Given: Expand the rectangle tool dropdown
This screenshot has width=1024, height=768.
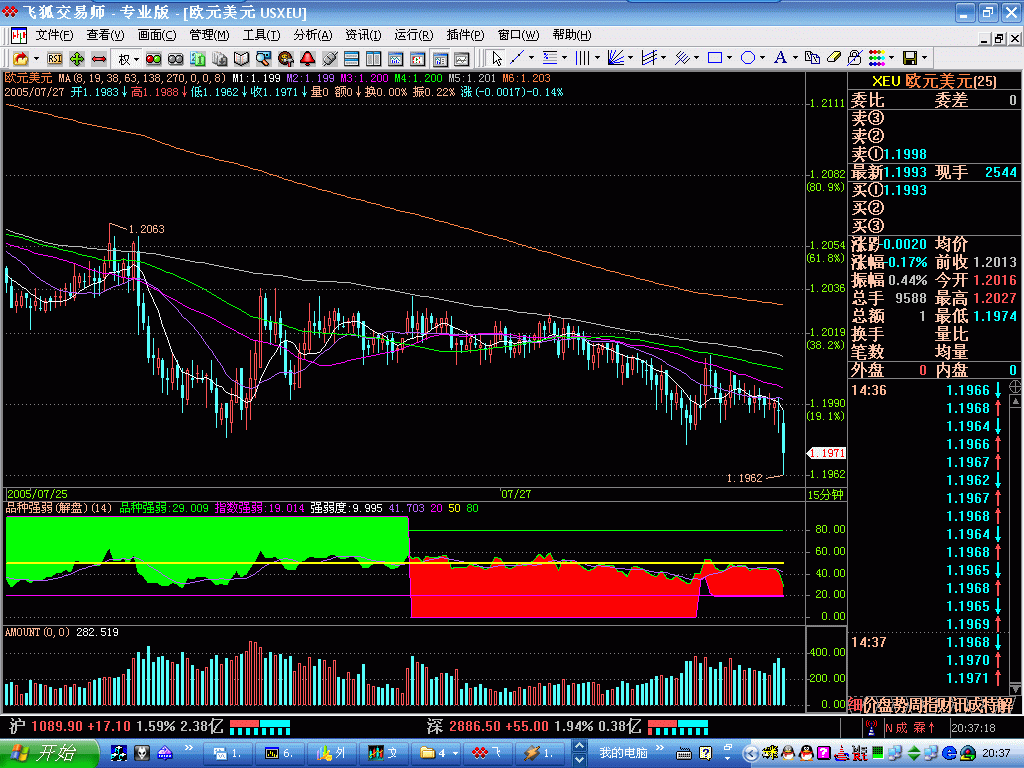Looking at the screenshot, I should click(729, 59).
